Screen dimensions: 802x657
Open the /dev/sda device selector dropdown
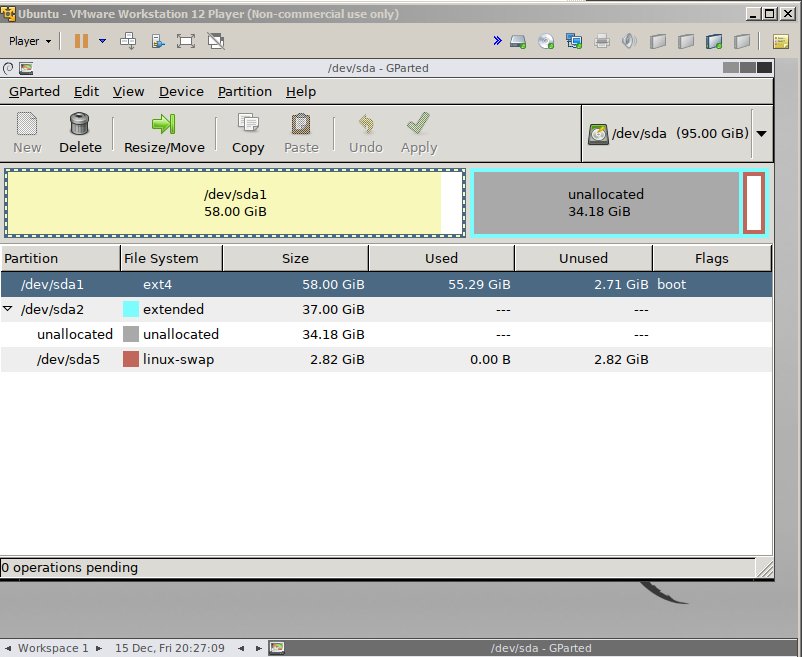tap(762, 134)
